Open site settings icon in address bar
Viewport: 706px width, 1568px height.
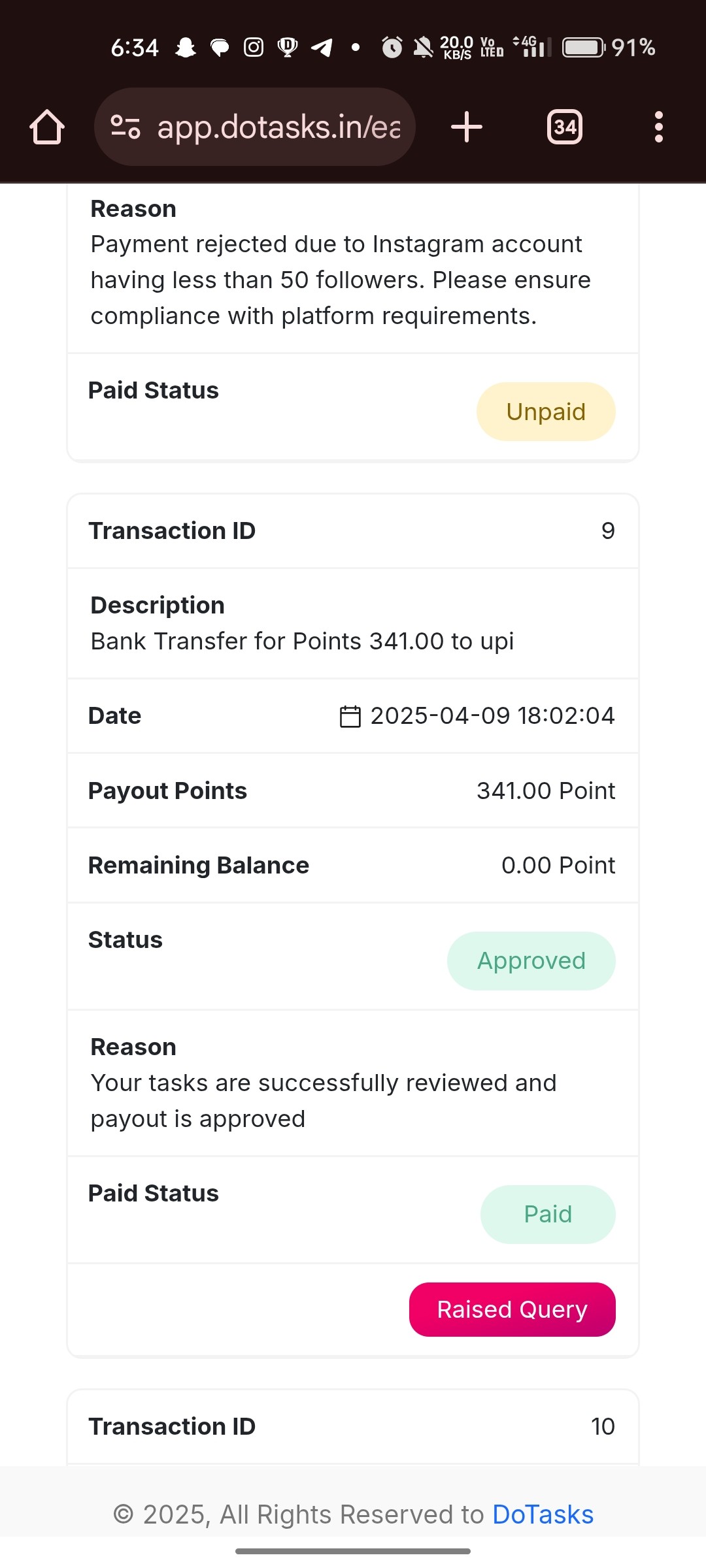tap(126, 127)
